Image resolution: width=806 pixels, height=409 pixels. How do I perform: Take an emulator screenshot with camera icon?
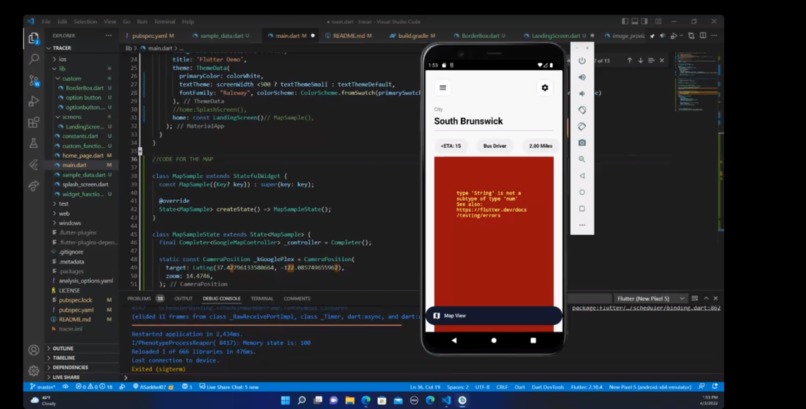pos(582,143)
